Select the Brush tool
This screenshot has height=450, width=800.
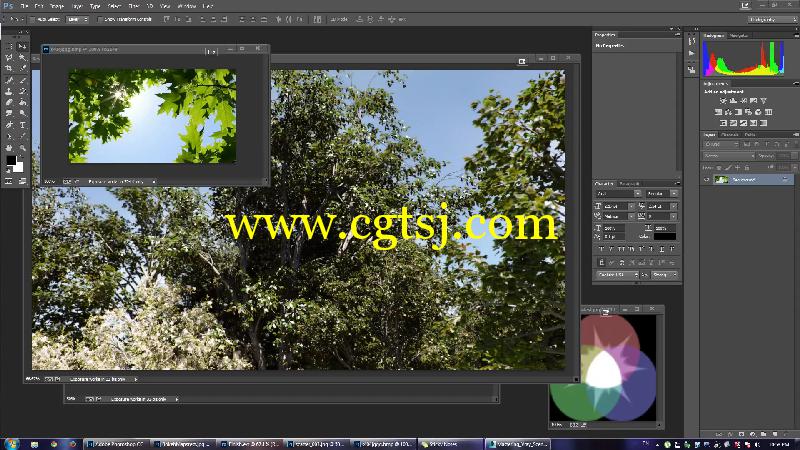22,80
